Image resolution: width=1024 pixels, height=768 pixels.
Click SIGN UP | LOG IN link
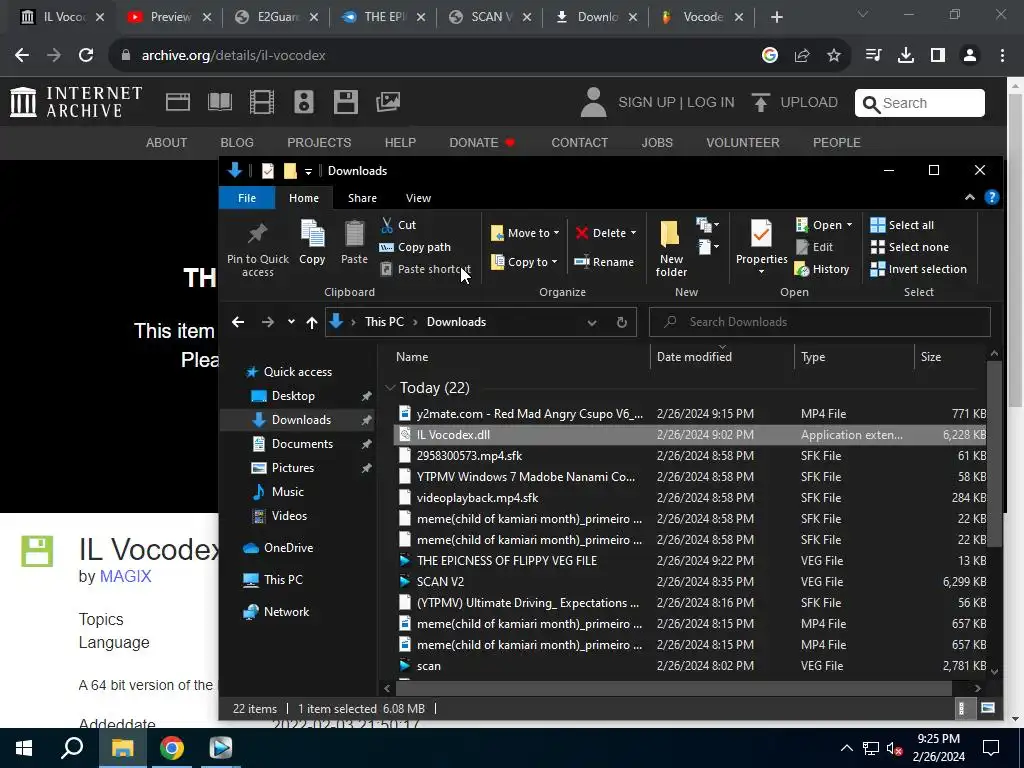click(676, 103)
